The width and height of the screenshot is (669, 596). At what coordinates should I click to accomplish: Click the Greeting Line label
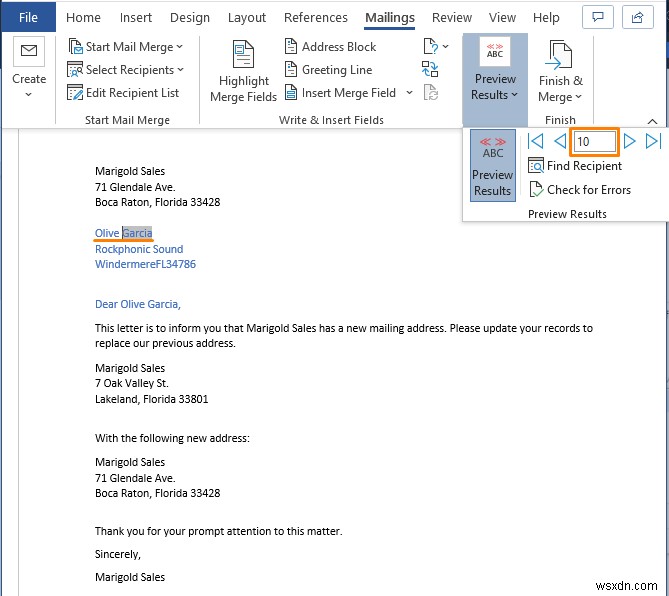tap(337, 69)
